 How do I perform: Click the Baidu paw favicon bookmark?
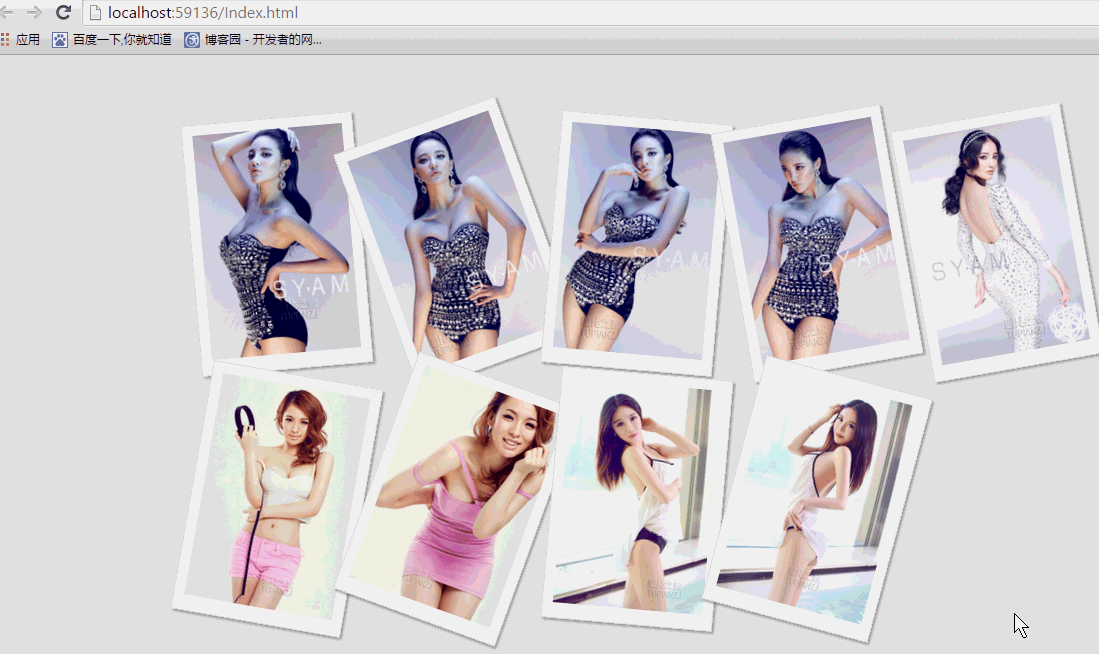(x=60, y=40)
